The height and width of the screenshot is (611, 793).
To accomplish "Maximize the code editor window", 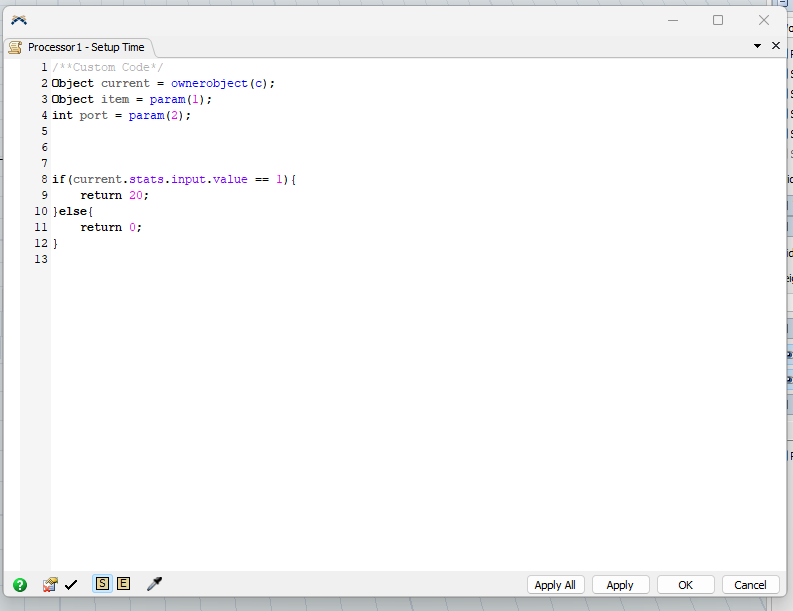I will (718, 20).
